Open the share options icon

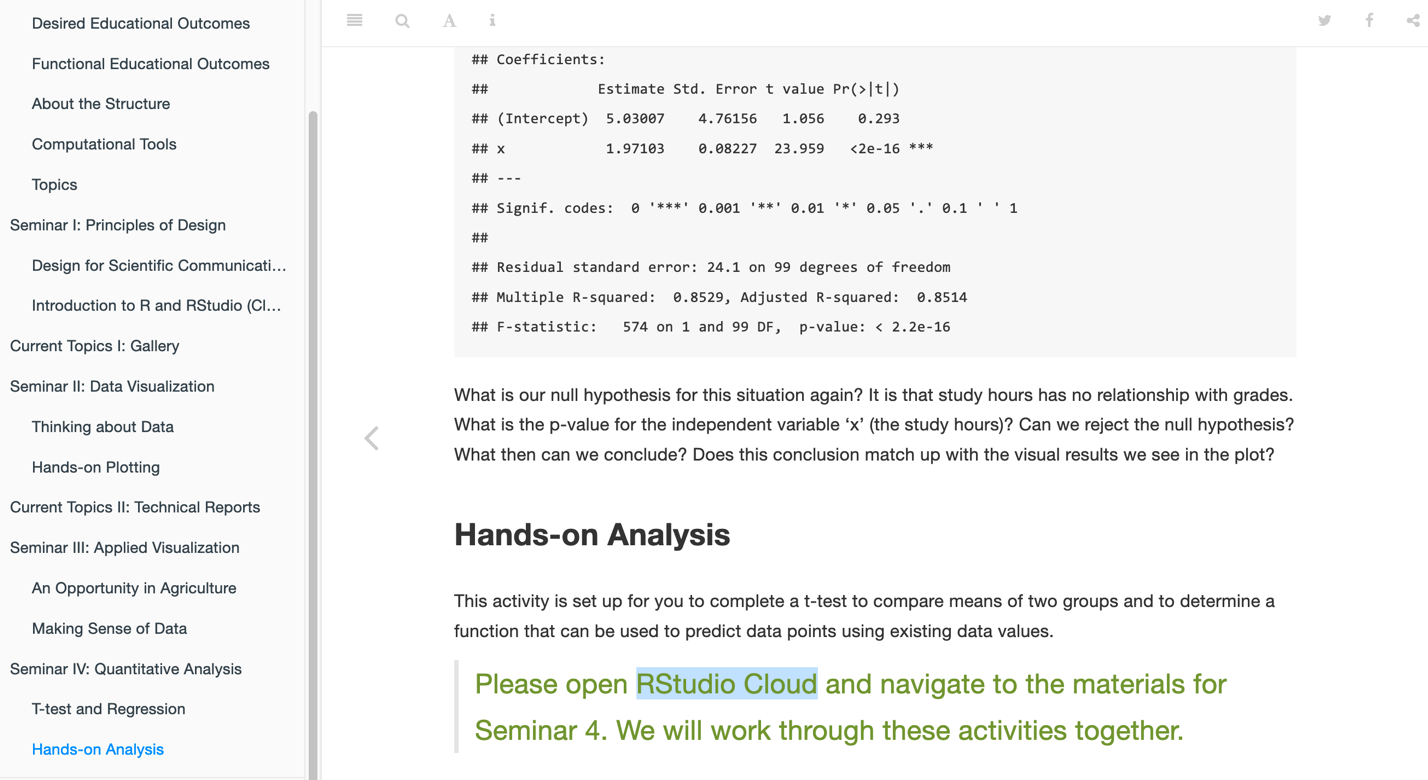click(x=1412, y=20)
